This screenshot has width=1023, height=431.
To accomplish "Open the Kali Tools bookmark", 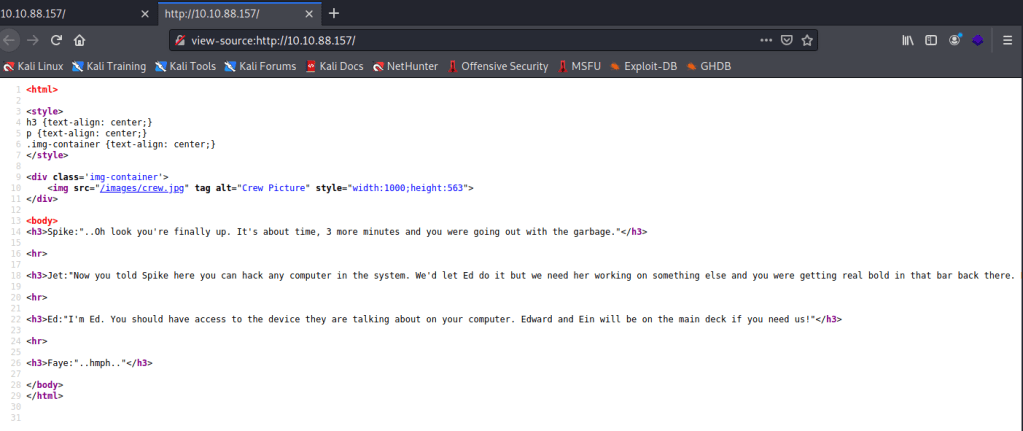I will (x=187, y=67).
